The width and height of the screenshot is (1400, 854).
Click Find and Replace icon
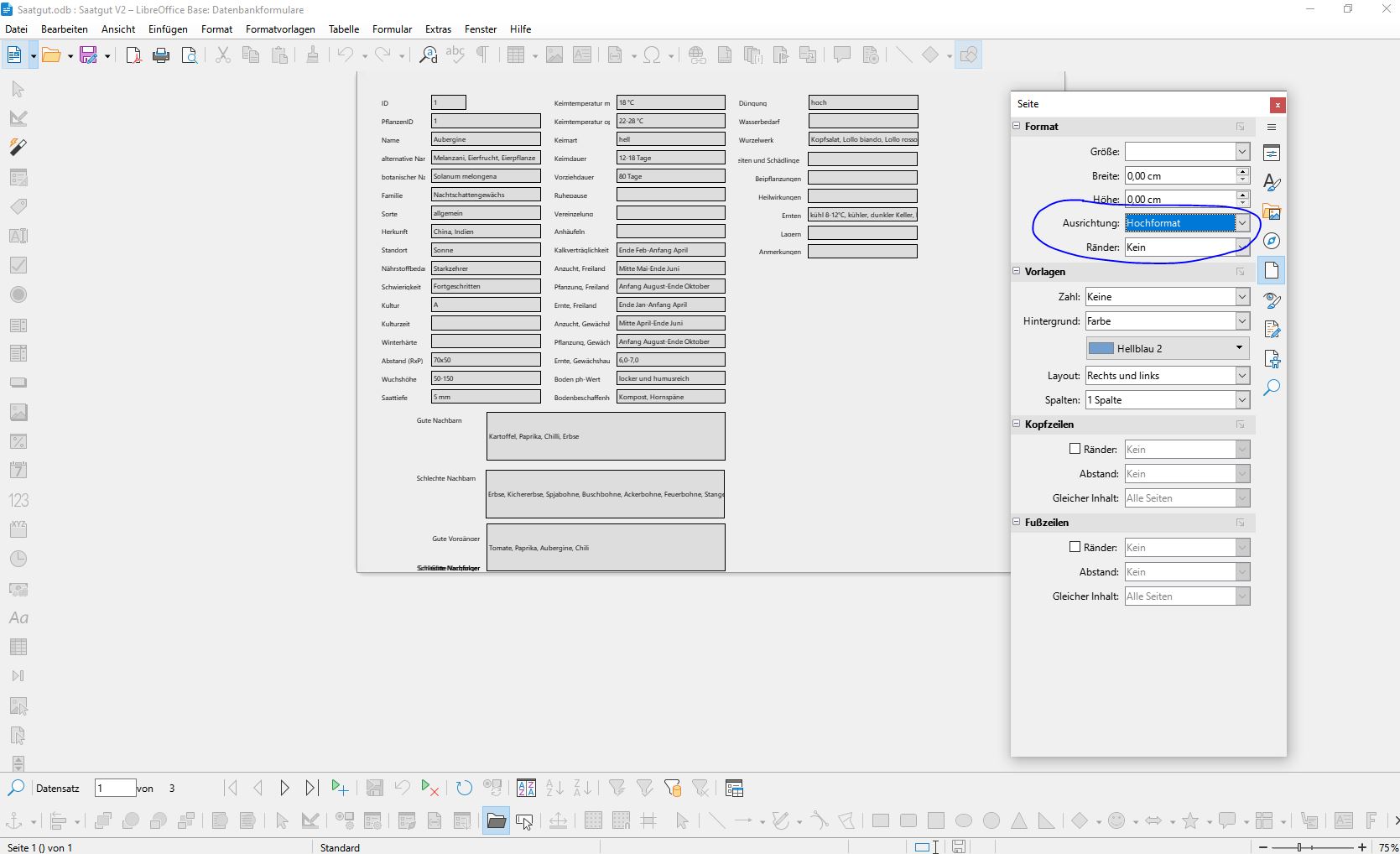(x=428, y=55)
